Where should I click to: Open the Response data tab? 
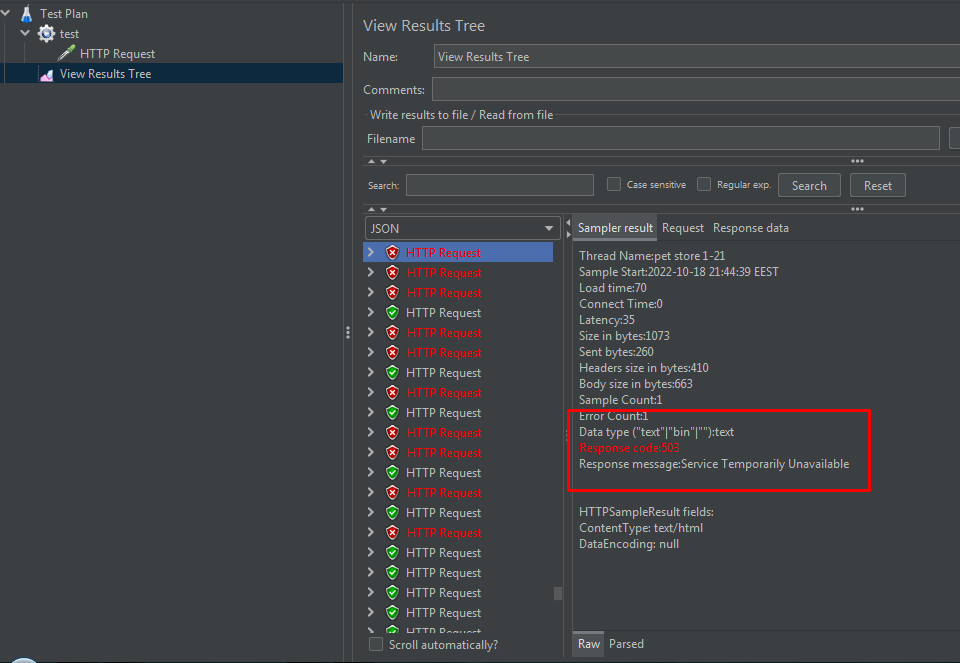(x=751, y=228)
